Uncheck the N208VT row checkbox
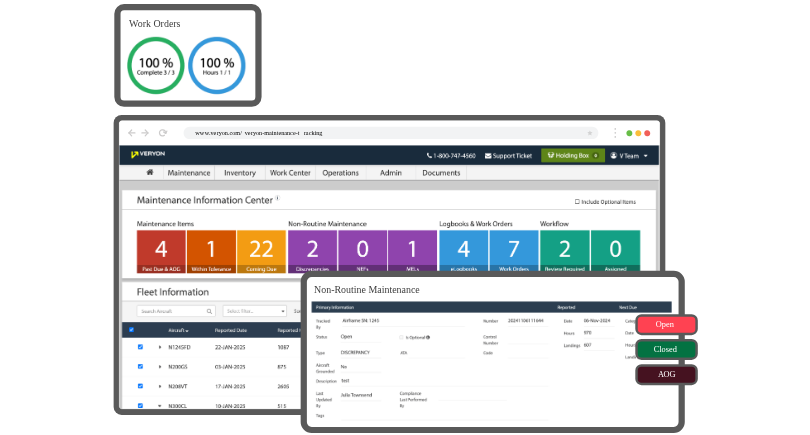The height and width of the screenshot is (435, 810). (x=140, y=386)
